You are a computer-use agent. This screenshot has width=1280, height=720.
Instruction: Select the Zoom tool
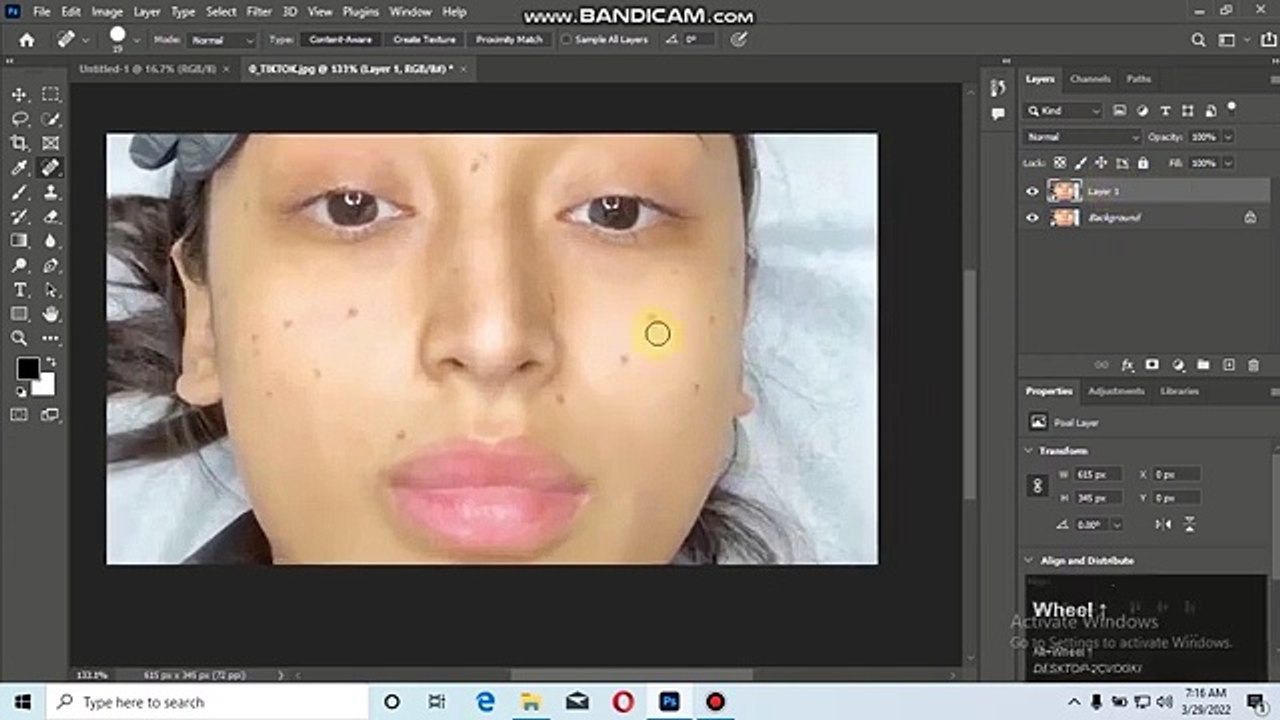[x=19, y=339]
